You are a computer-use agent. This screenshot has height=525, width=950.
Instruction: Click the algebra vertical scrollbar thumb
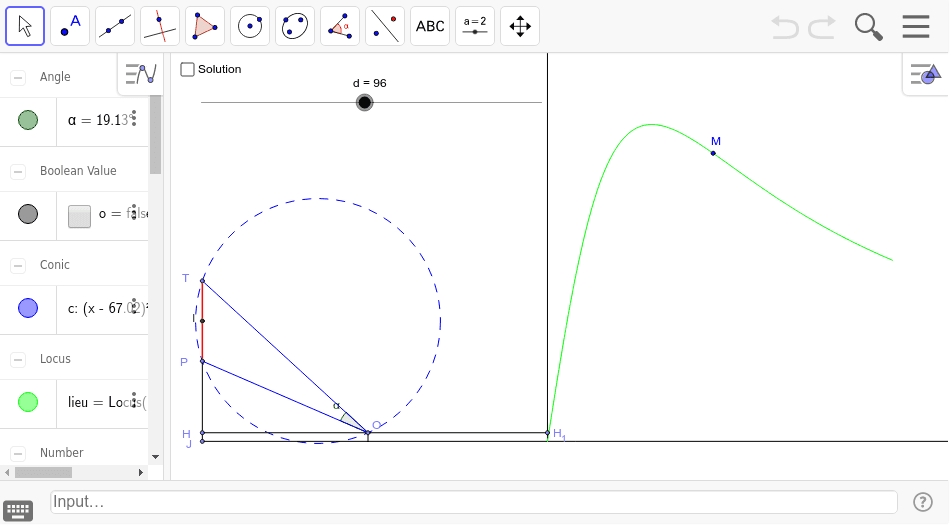pyautogui.click(x=155, y=134)
